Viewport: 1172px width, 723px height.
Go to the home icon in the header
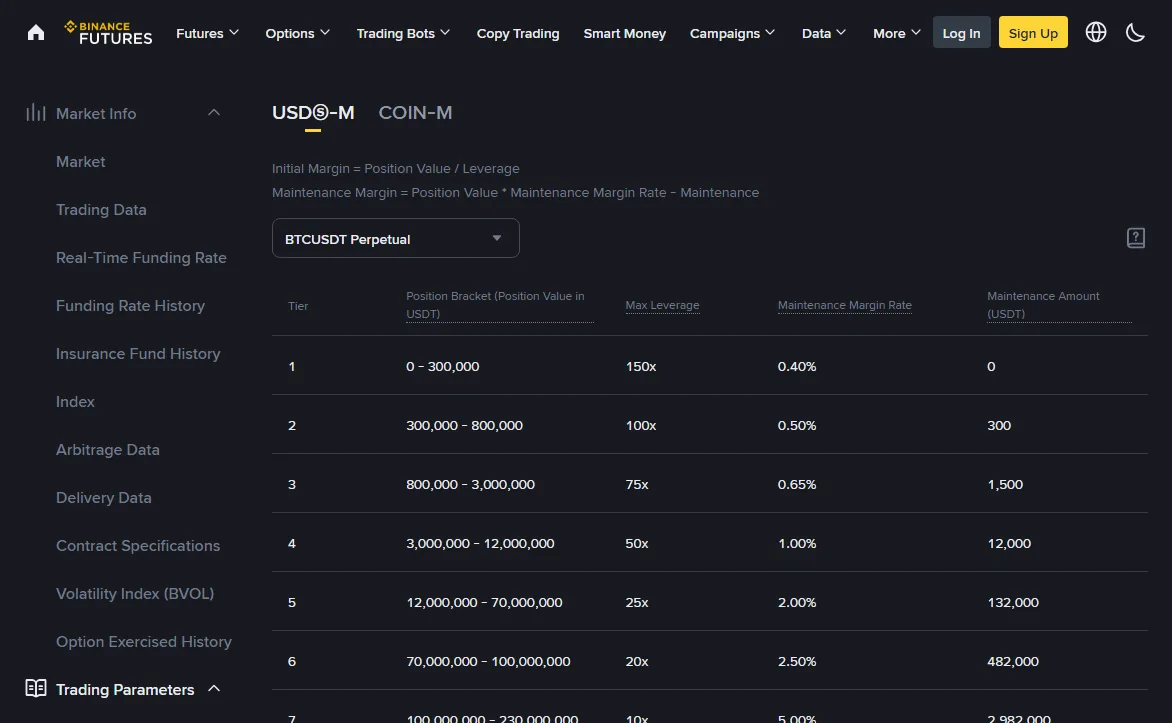pyautogui.click(x=36, y=33)
